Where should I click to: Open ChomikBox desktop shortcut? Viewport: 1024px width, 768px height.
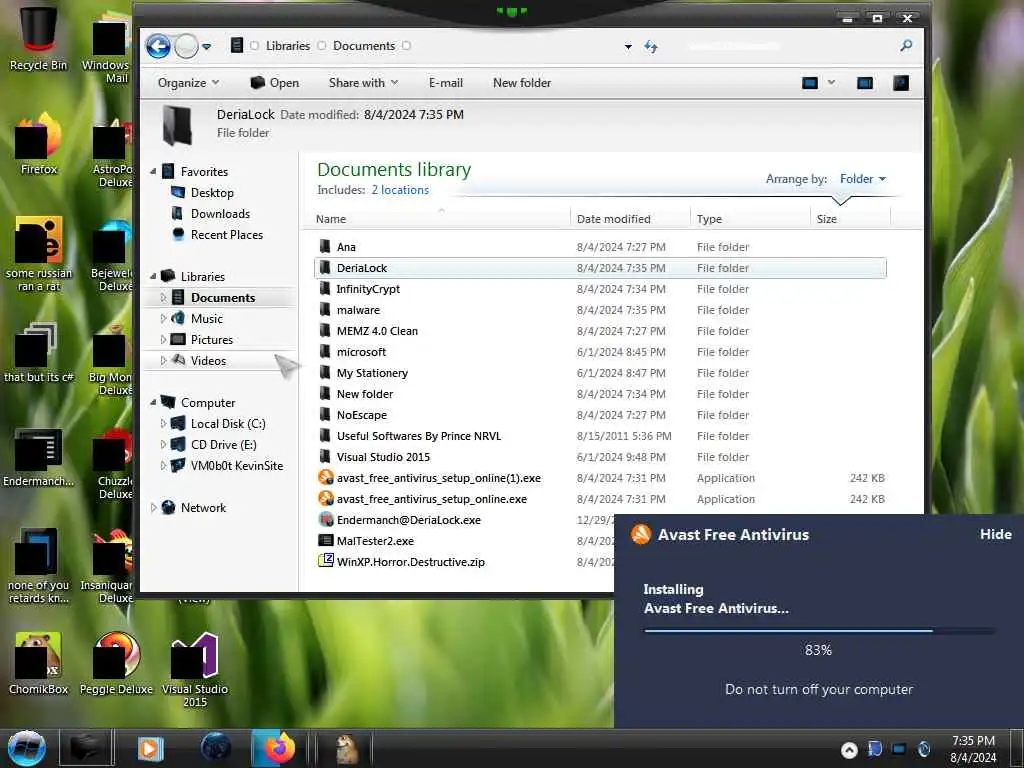38,662
